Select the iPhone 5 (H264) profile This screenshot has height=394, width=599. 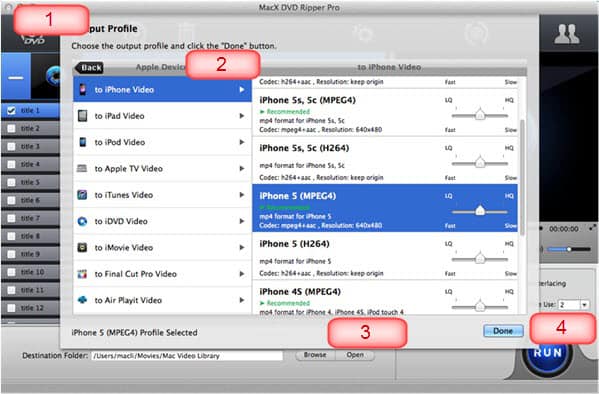(385, 256)
